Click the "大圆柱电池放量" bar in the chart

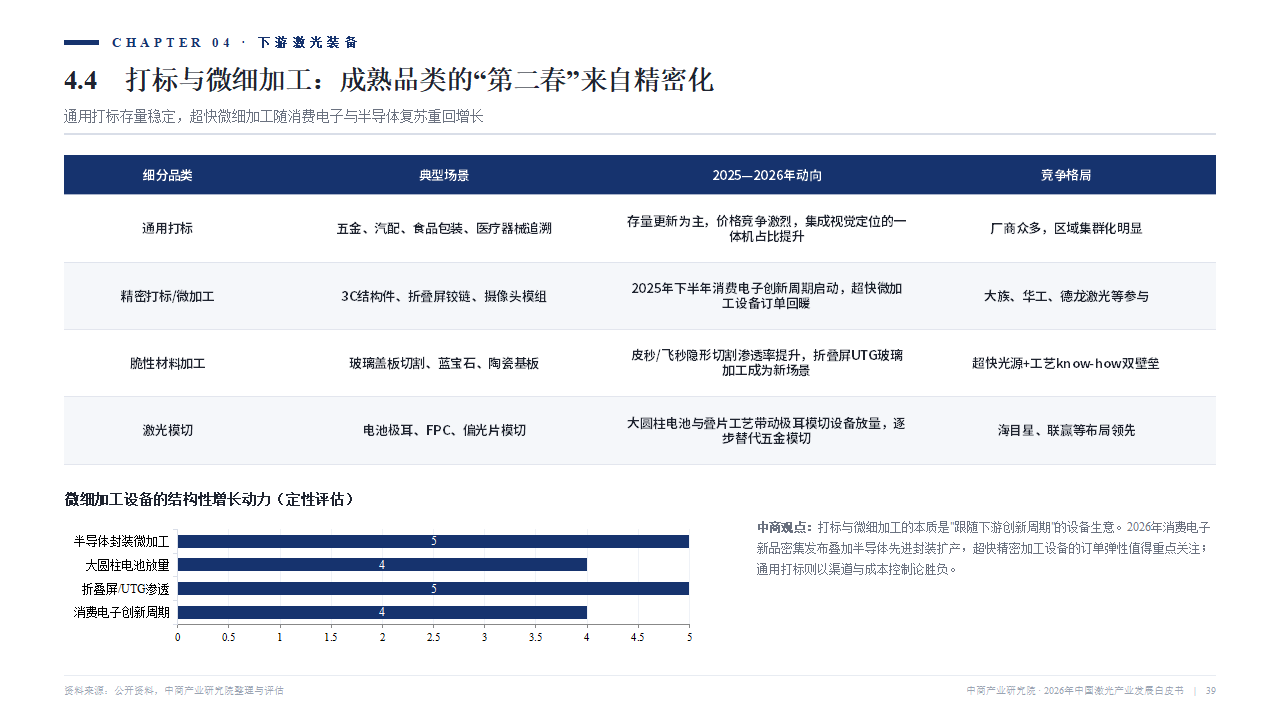[x=382, y=565]
